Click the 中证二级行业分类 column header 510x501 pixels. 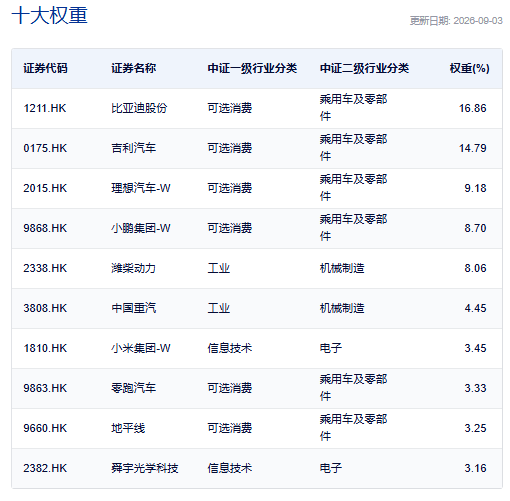tap(364, 68)
